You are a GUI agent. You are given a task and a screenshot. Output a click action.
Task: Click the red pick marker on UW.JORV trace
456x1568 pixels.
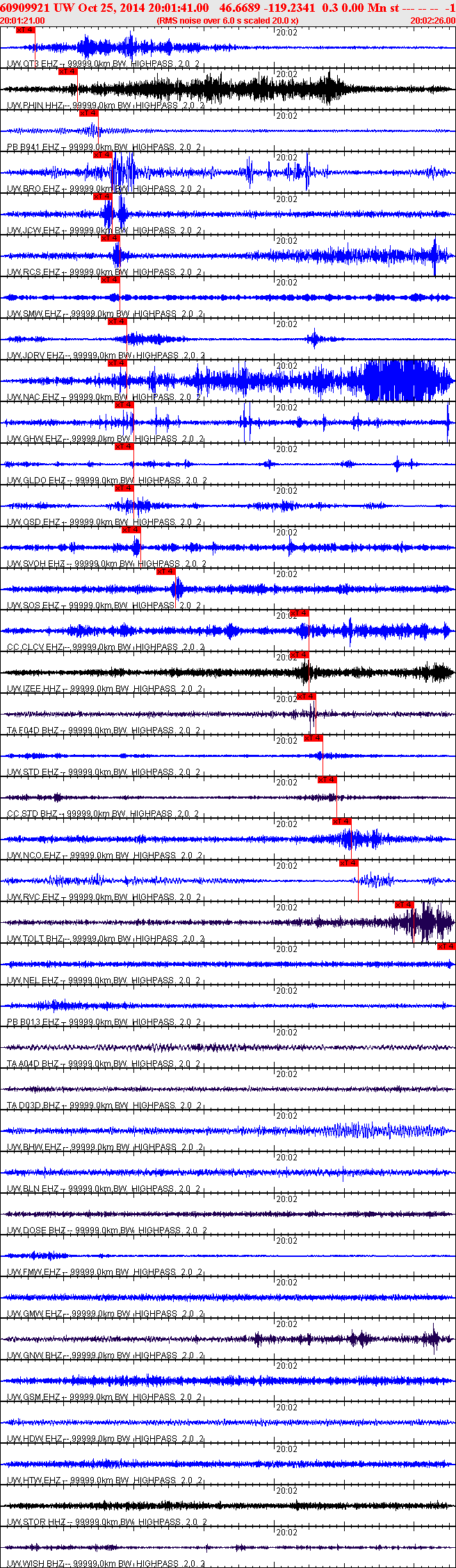(117, 322)
